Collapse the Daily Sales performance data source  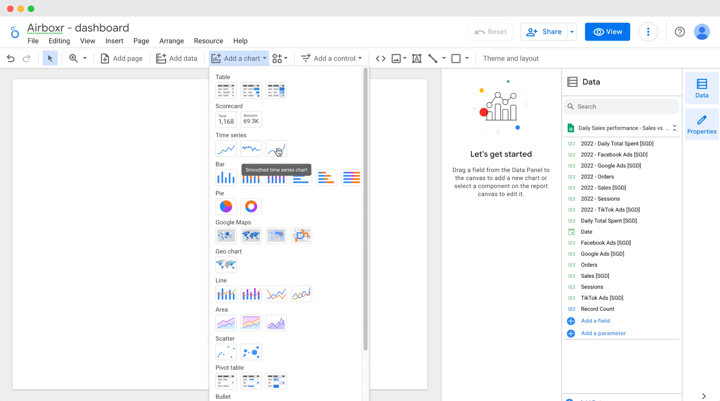tap(674, 128)
